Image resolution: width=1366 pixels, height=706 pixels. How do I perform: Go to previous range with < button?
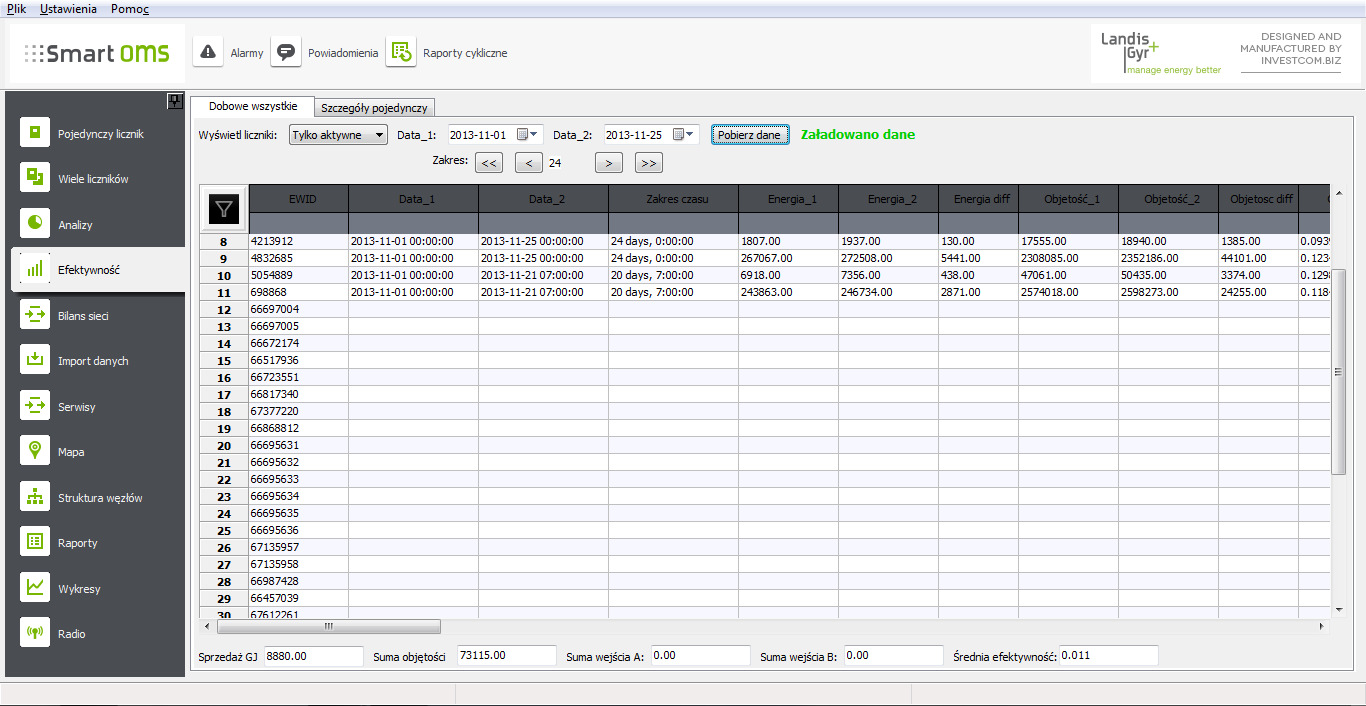point(529,163)
